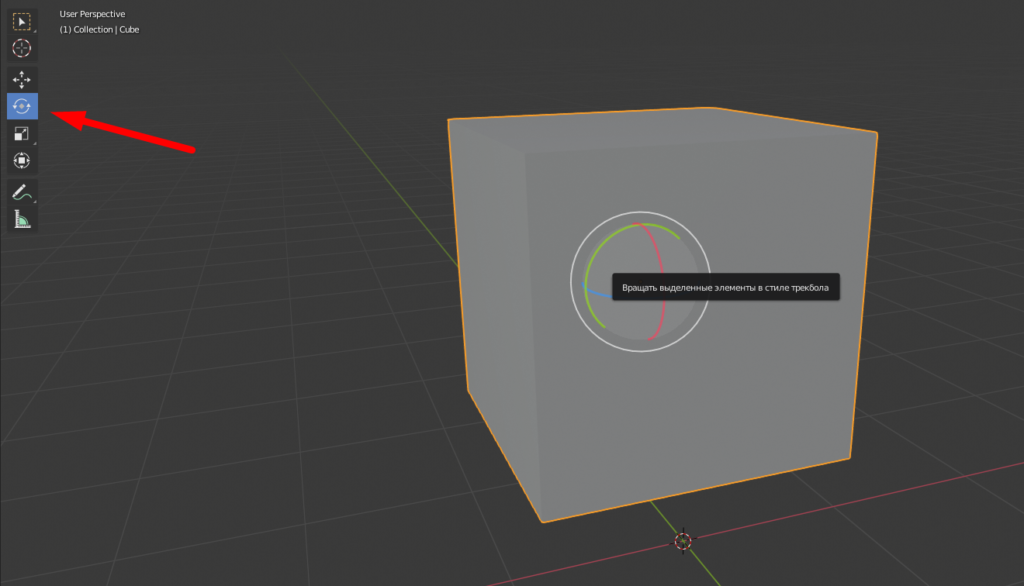Enable the Measure ruler tool
1024x586 pixels.
21,219
